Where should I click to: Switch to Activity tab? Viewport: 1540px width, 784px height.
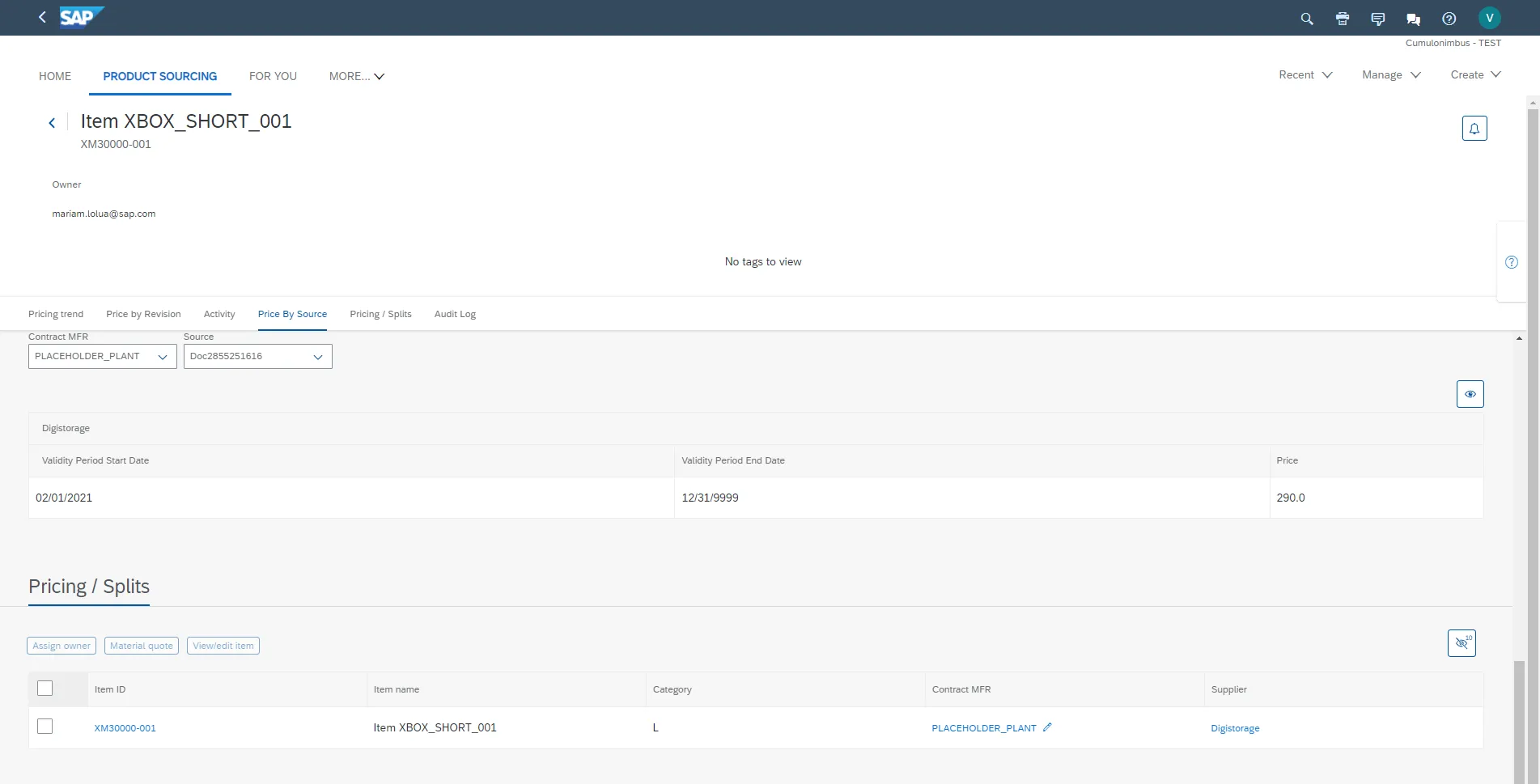(219, 314)
